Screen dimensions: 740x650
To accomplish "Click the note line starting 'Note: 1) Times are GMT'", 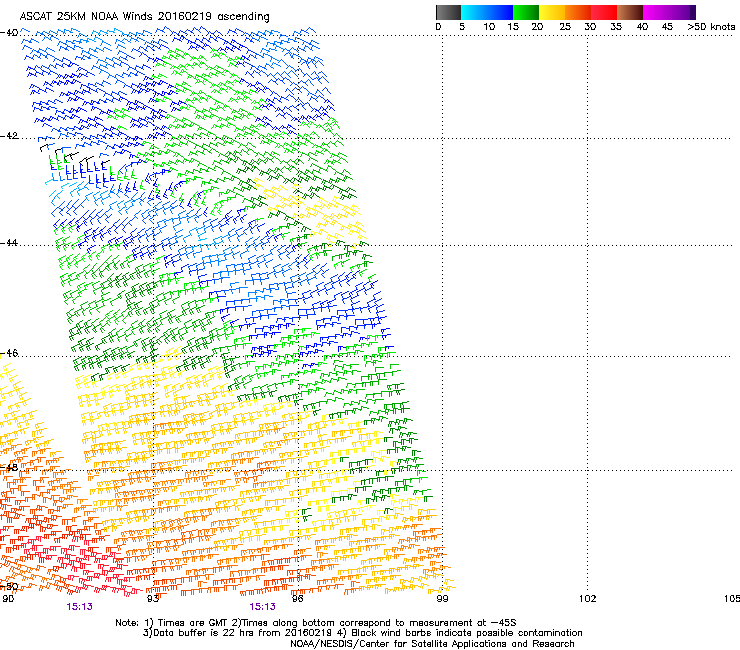I will [316, 623].
